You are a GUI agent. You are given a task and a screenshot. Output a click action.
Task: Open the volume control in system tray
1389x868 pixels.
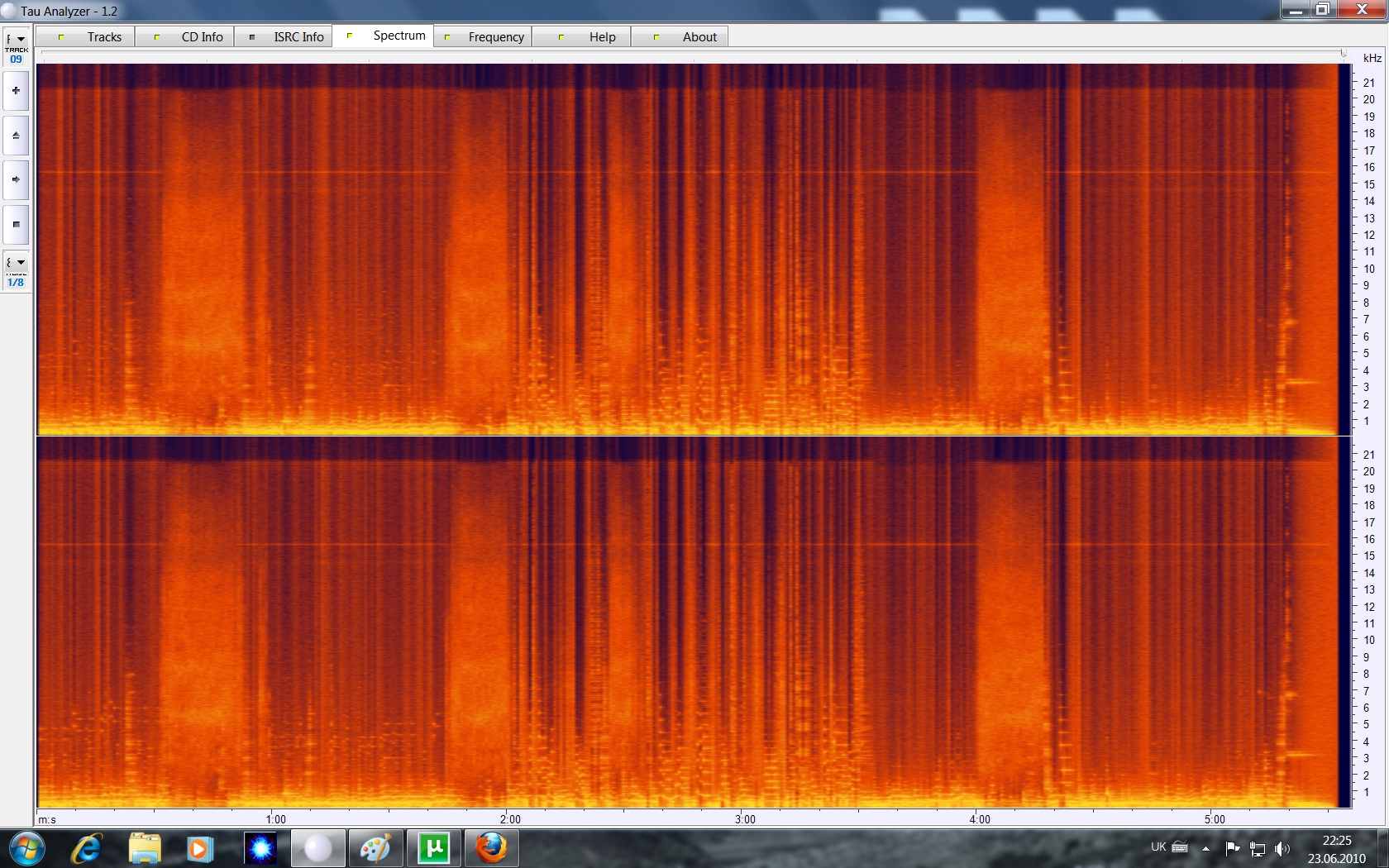point(1282,848)
